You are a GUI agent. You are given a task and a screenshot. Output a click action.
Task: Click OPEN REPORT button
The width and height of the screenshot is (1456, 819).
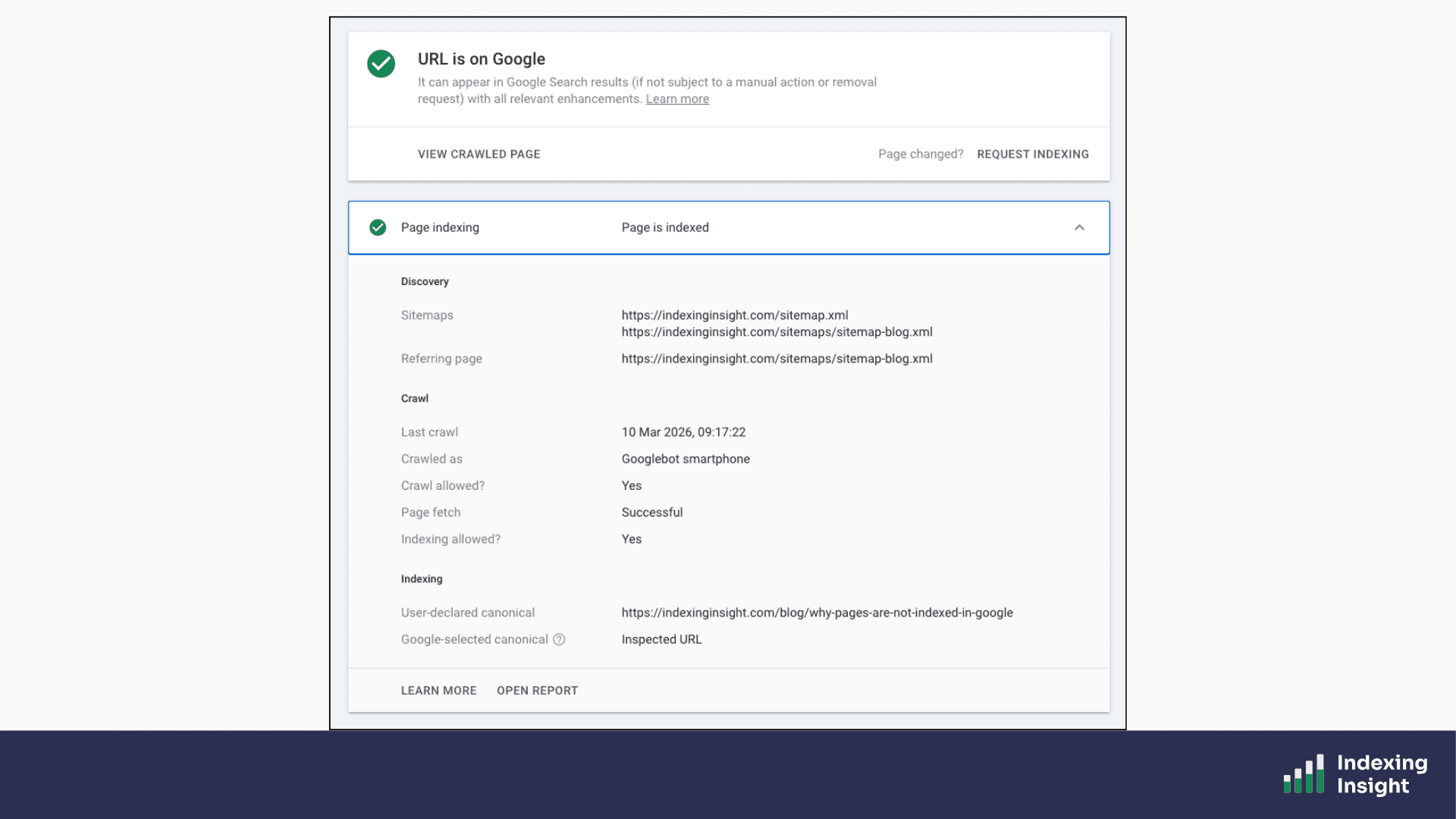(x=537, y=691)
